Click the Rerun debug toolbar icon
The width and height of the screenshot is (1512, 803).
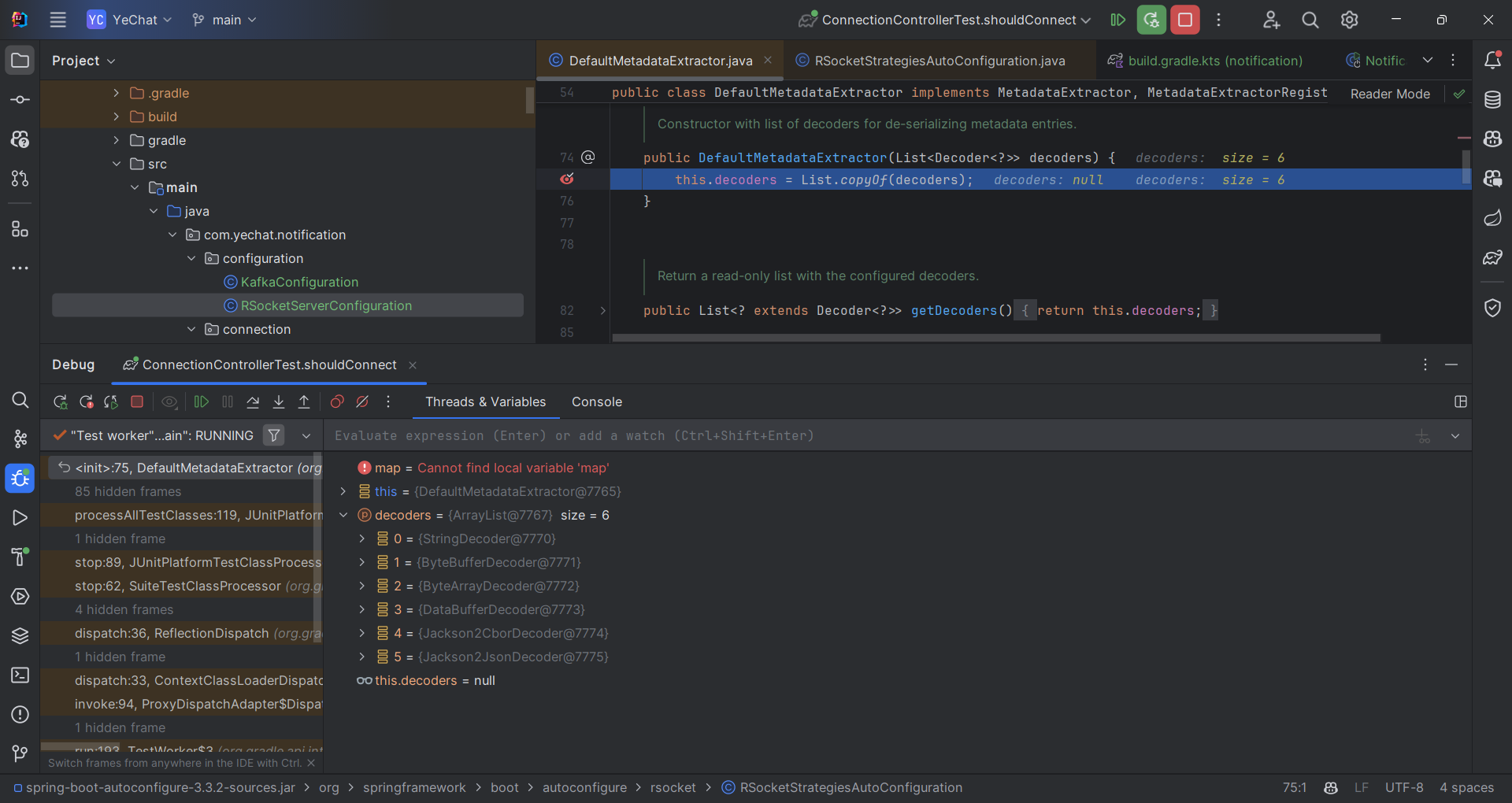point(60,402)
